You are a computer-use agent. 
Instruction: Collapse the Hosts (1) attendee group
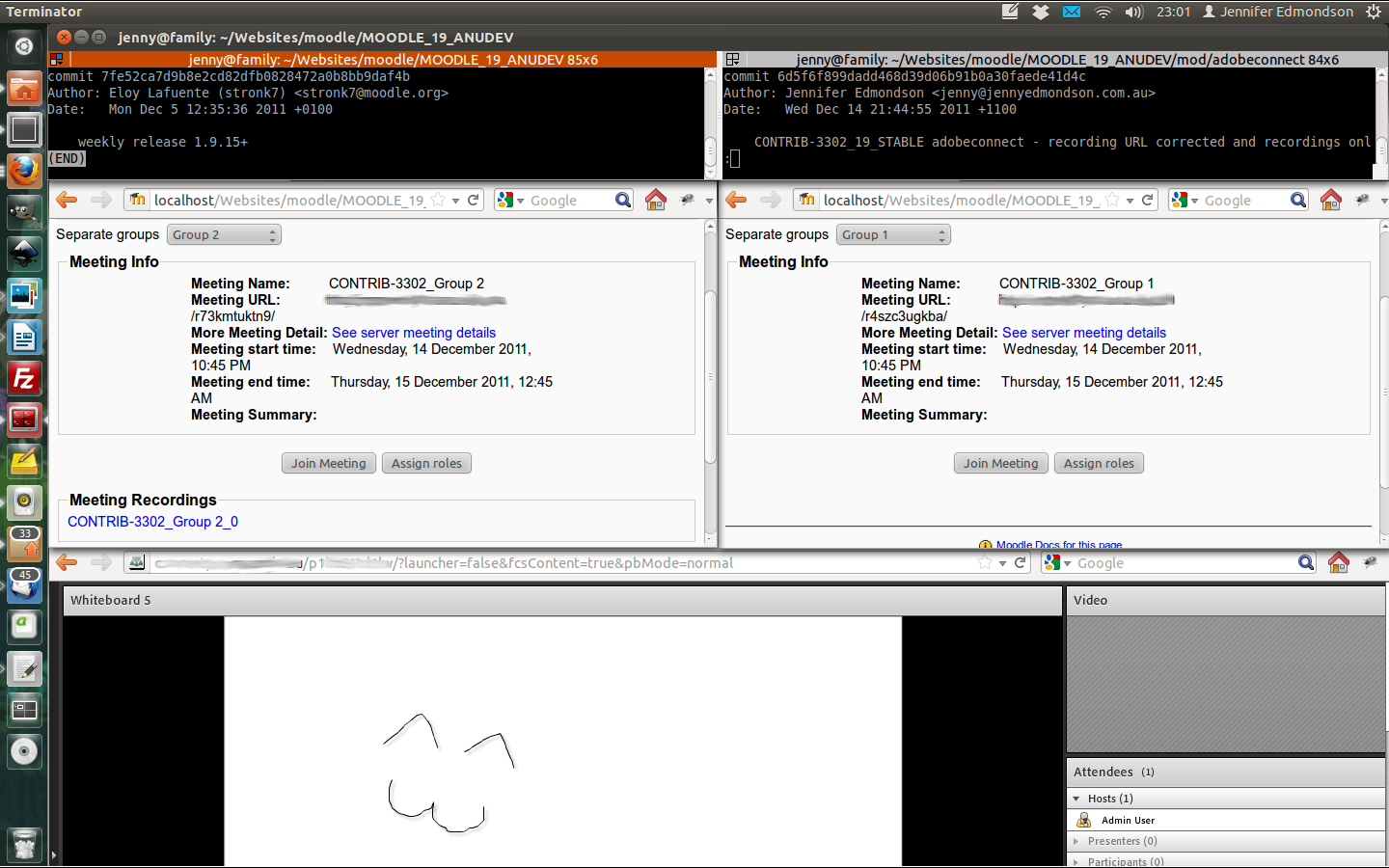pyautogui.click(x=1076, y=799)
